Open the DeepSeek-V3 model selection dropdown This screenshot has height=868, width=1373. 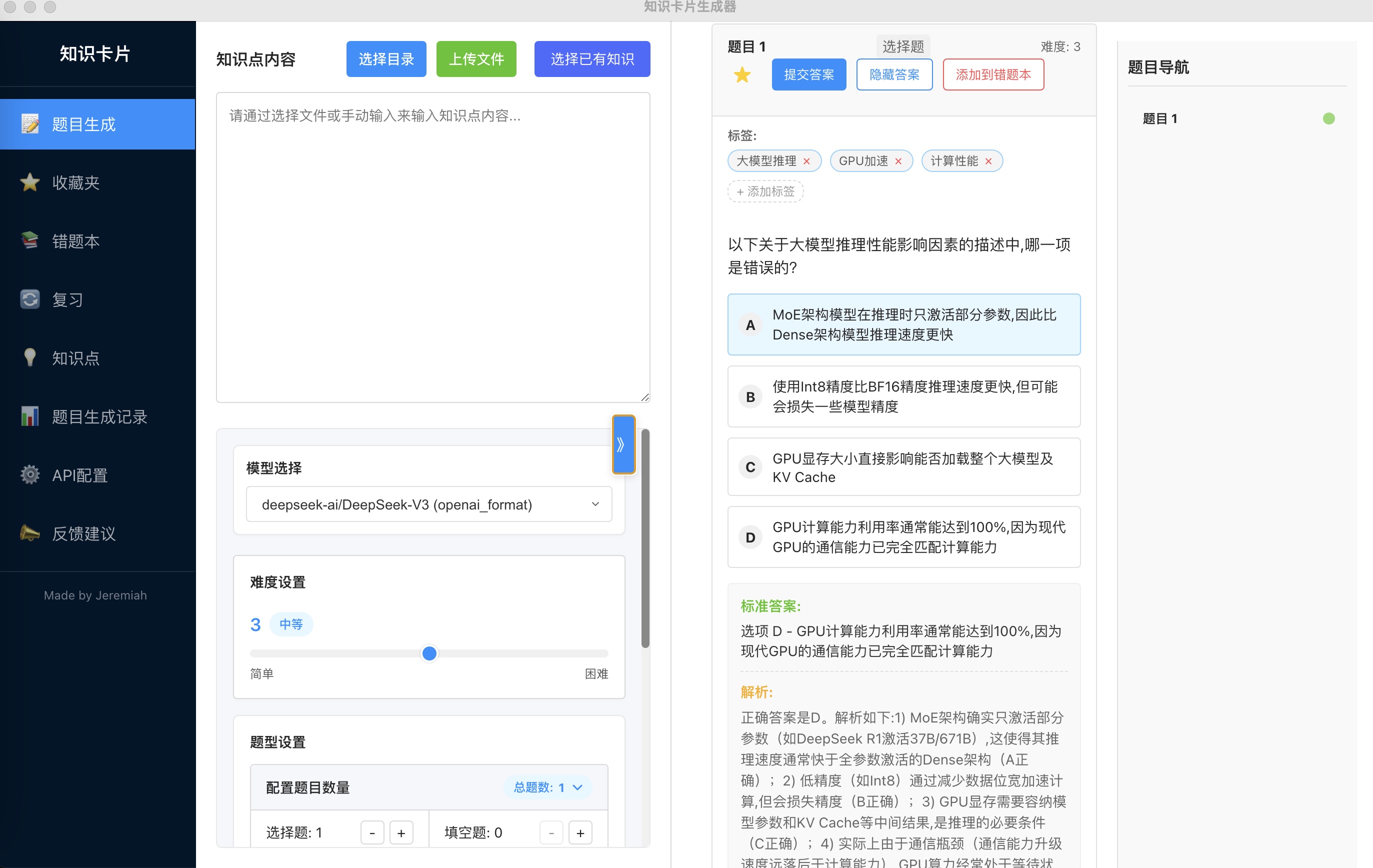[429, 504]
